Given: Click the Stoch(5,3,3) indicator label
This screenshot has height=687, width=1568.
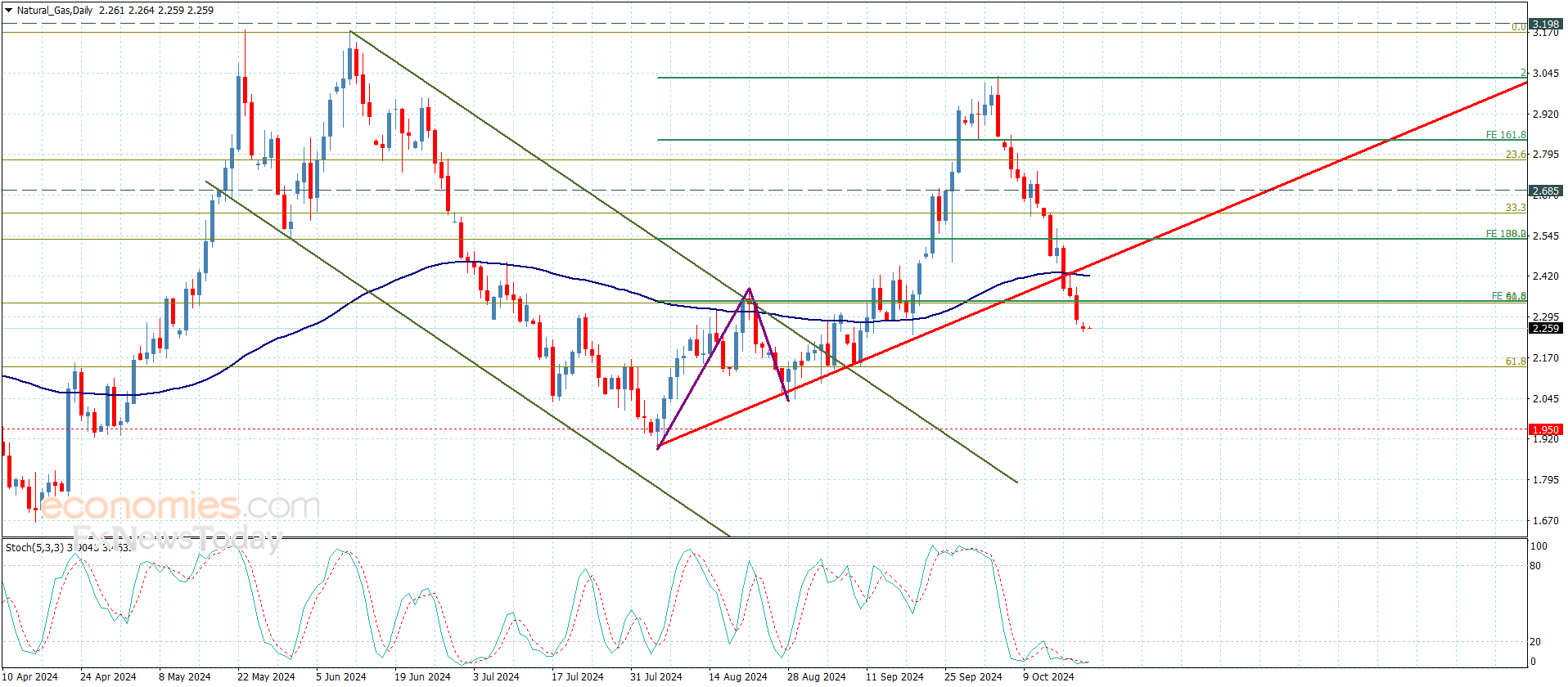Looking at the screenshot, I should 34,547.
